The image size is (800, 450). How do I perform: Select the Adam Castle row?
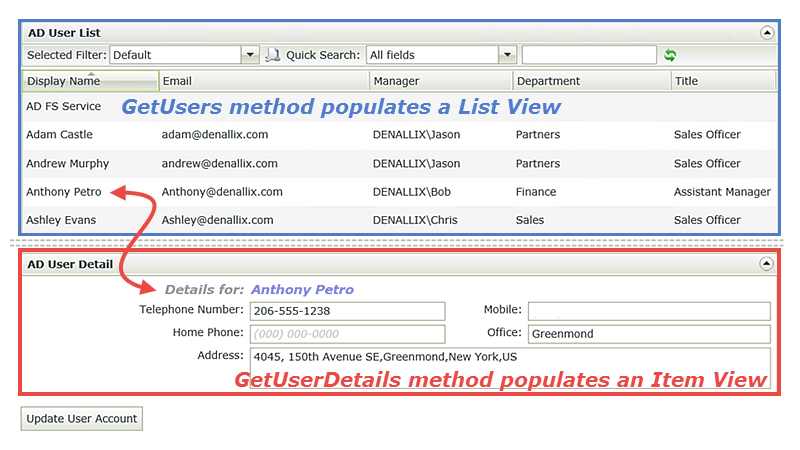(399, 135)
